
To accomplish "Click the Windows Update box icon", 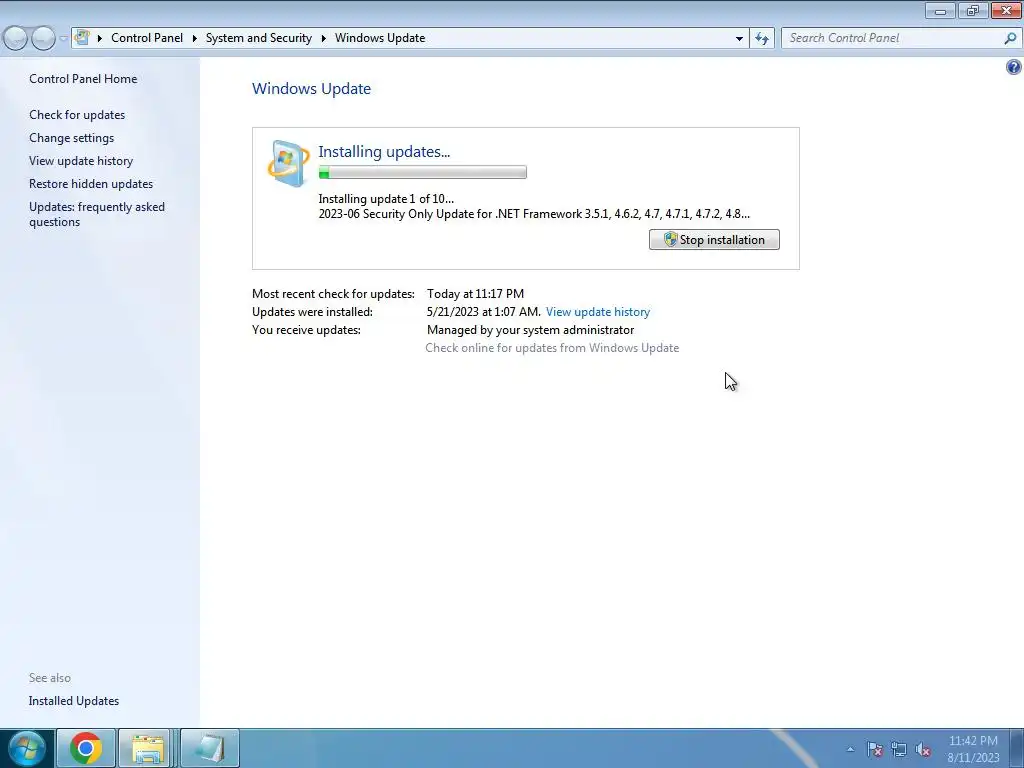I will pos(288,163).
